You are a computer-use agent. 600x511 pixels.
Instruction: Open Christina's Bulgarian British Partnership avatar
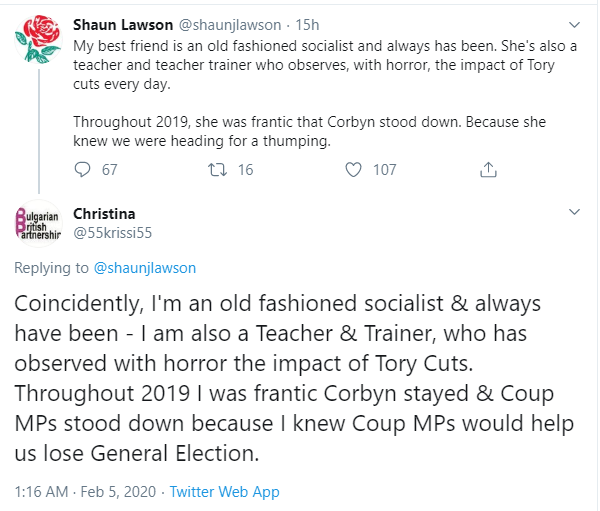(x=39, y=224)
